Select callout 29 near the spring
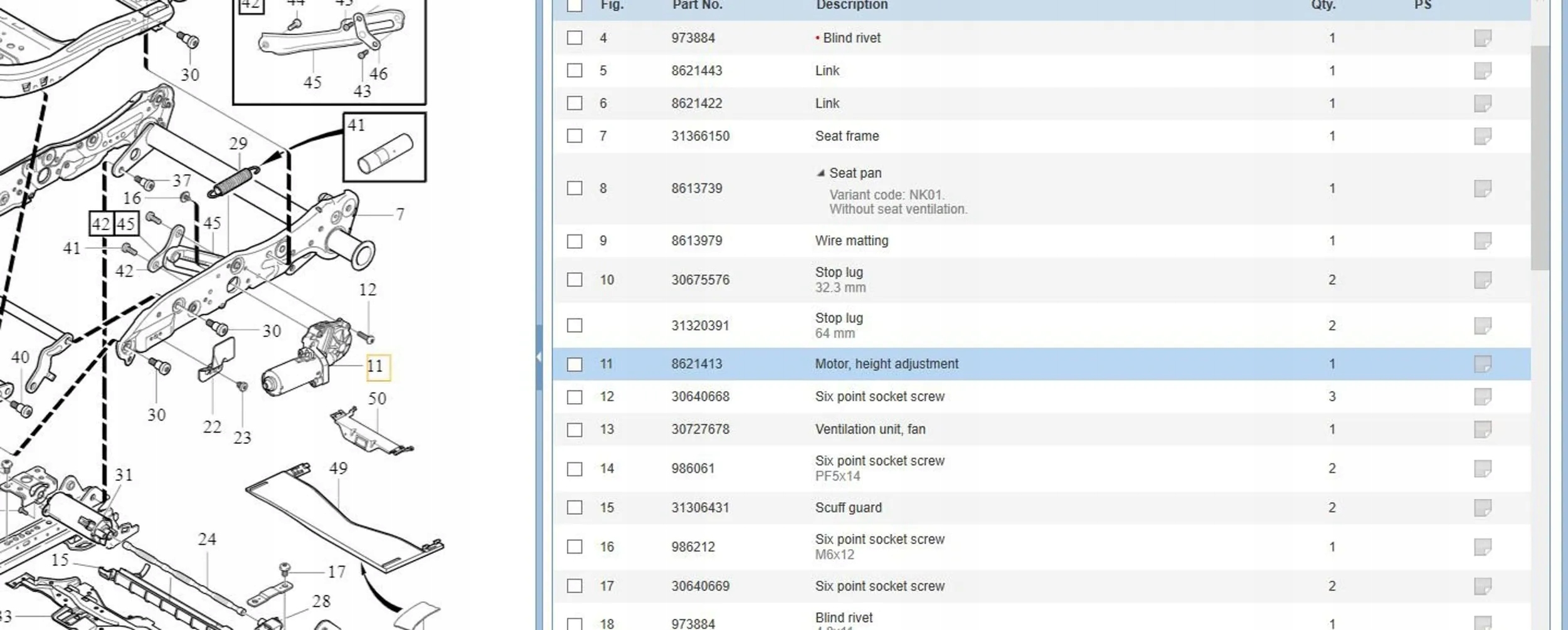1568x630 pixels. [238, 144]
